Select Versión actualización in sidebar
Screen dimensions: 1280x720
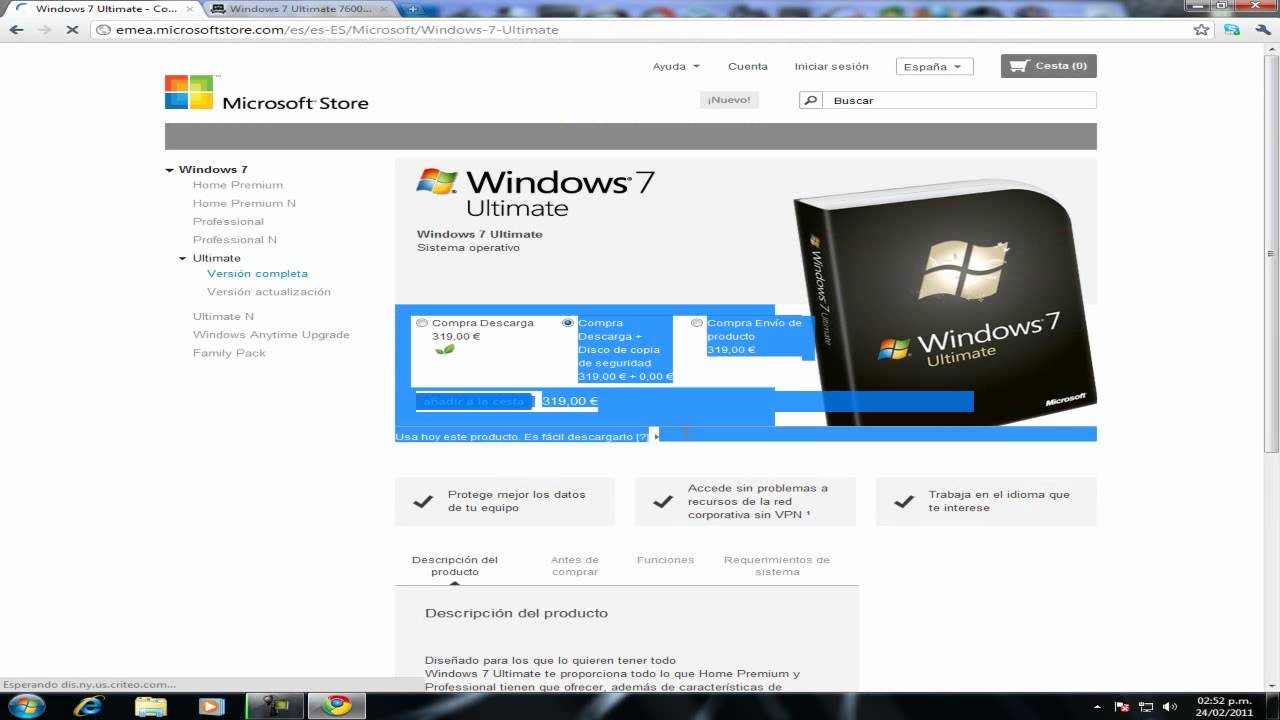[x=268, y=292]
